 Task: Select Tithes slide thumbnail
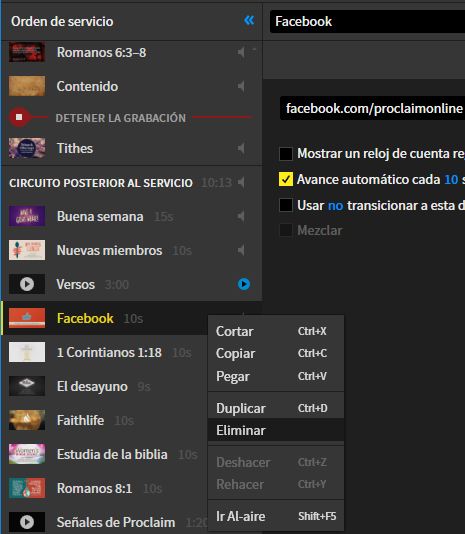(x=27, y=148)
